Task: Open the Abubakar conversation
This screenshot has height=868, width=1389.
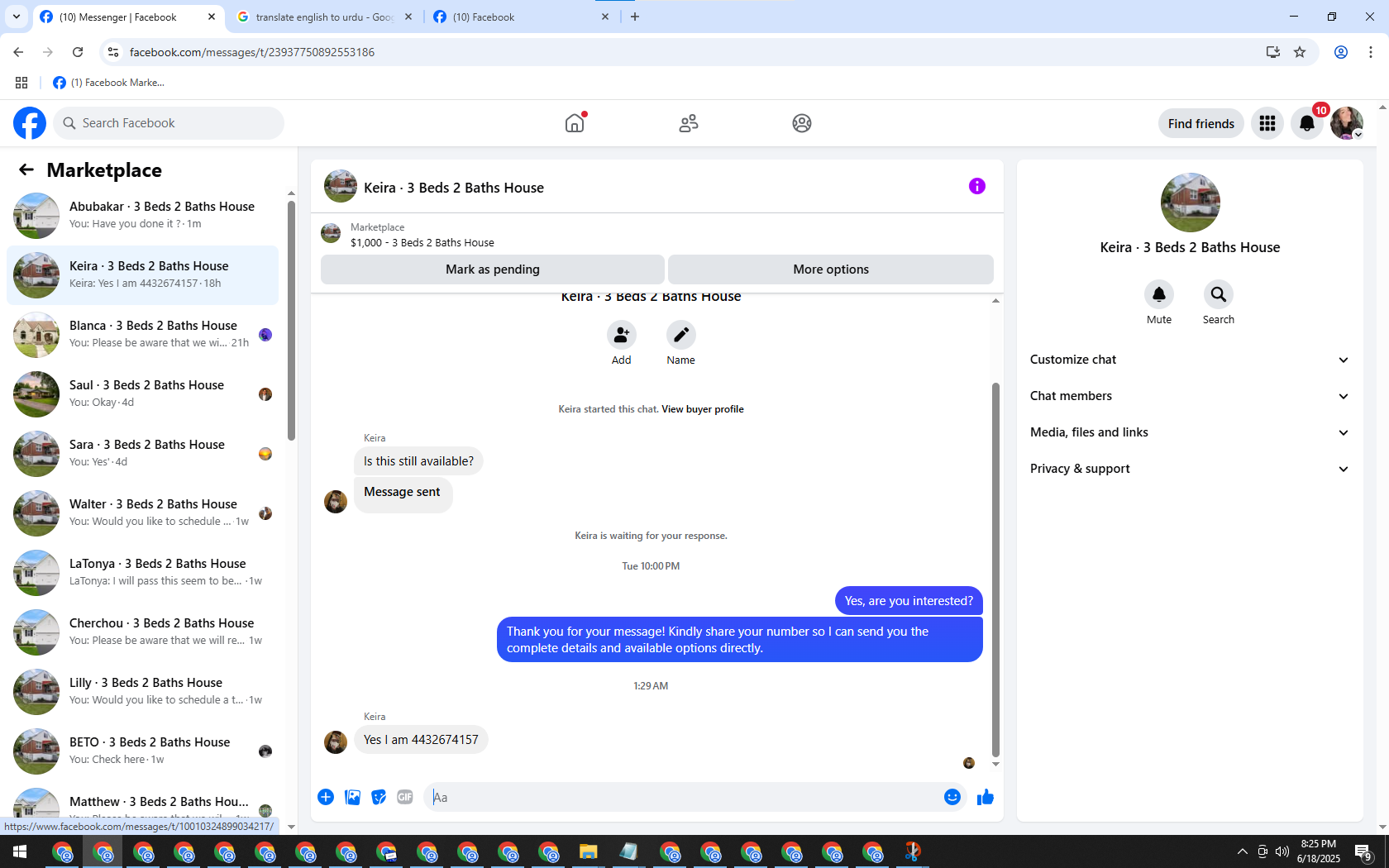Action: point(142,215)
